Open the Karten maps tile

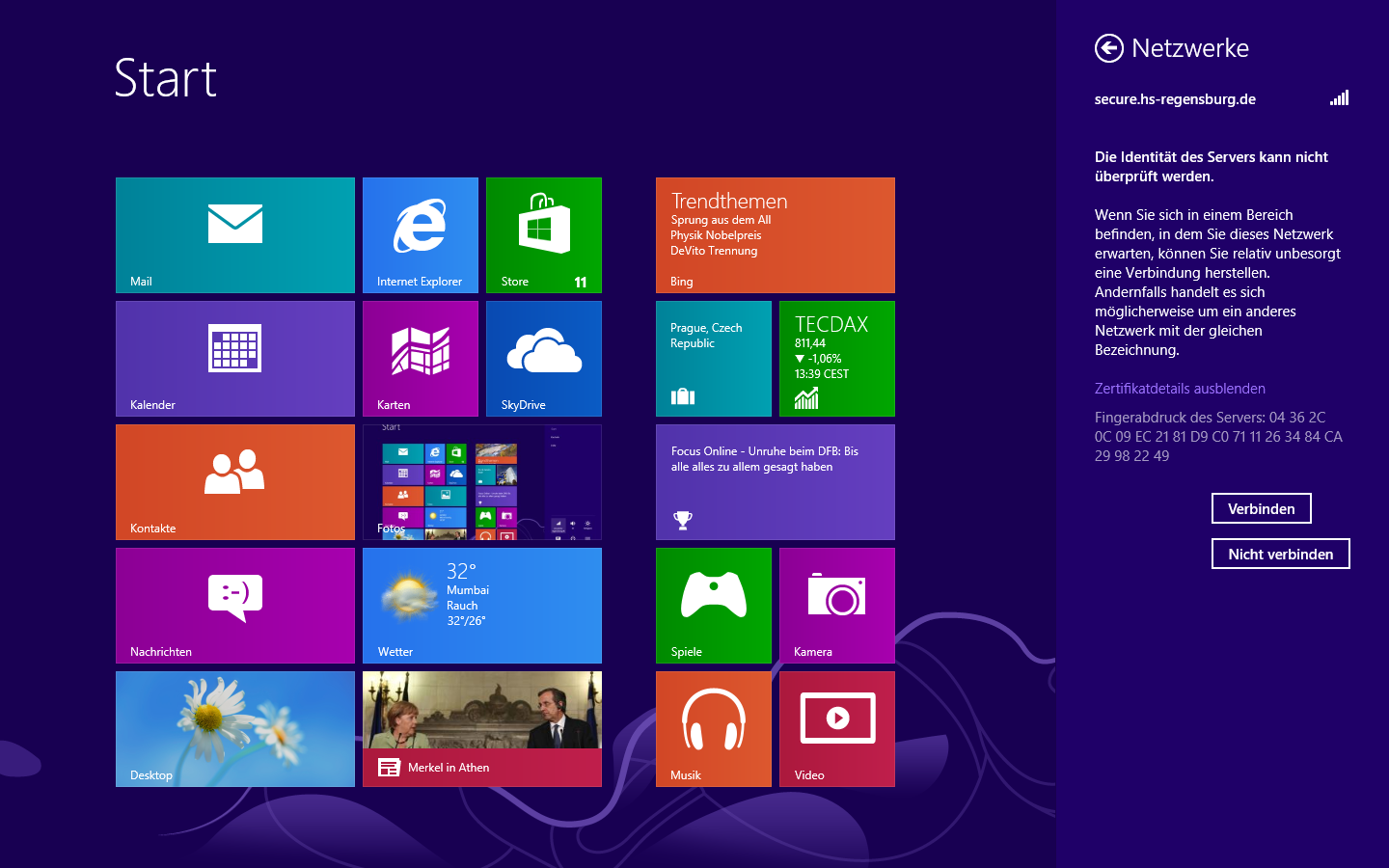click(421, 359)
